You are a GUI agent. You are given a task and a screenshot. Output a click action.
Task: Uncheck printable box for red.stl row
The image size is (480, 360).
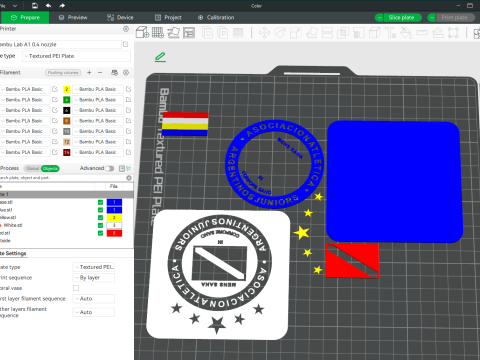coord(100,233)
